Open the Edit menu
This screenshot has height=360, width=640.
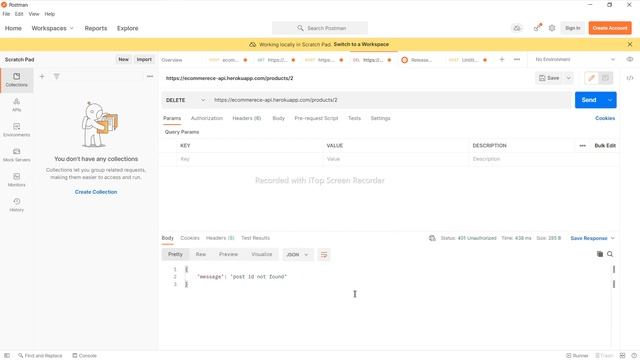pos(19,14)
